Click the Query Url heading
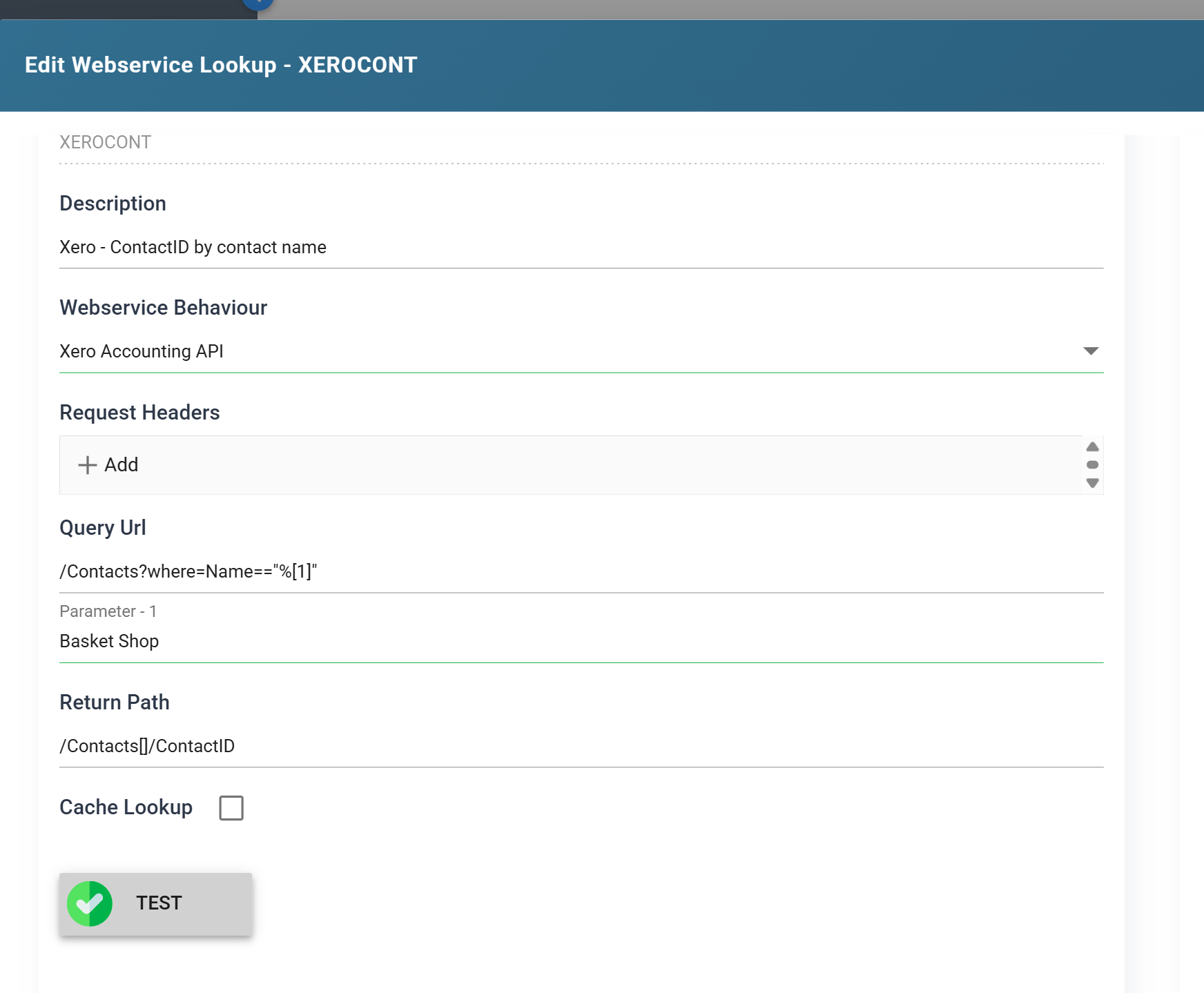Screen dimensions: 1204x993 103,528
